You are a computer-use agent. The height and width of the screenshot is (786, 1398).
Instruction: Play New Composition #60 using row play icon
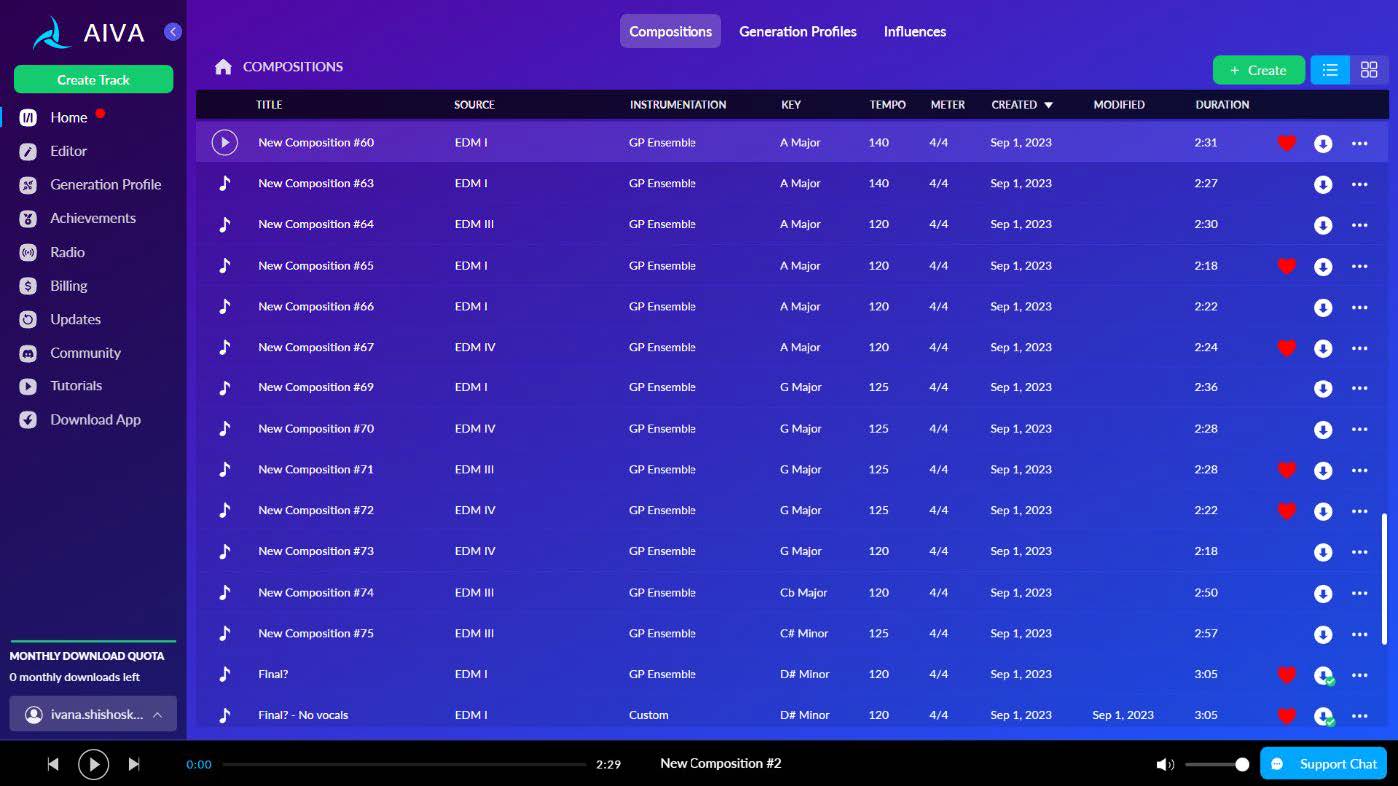pos(225,143)
